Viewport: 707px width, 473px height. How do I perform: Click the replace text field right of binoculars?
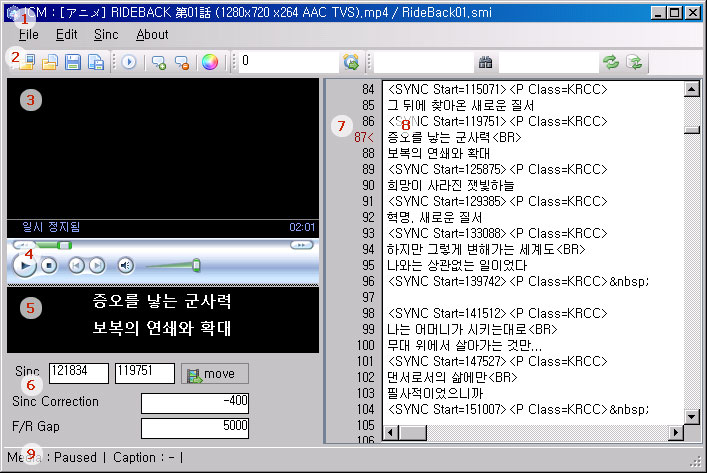[548, 62]
